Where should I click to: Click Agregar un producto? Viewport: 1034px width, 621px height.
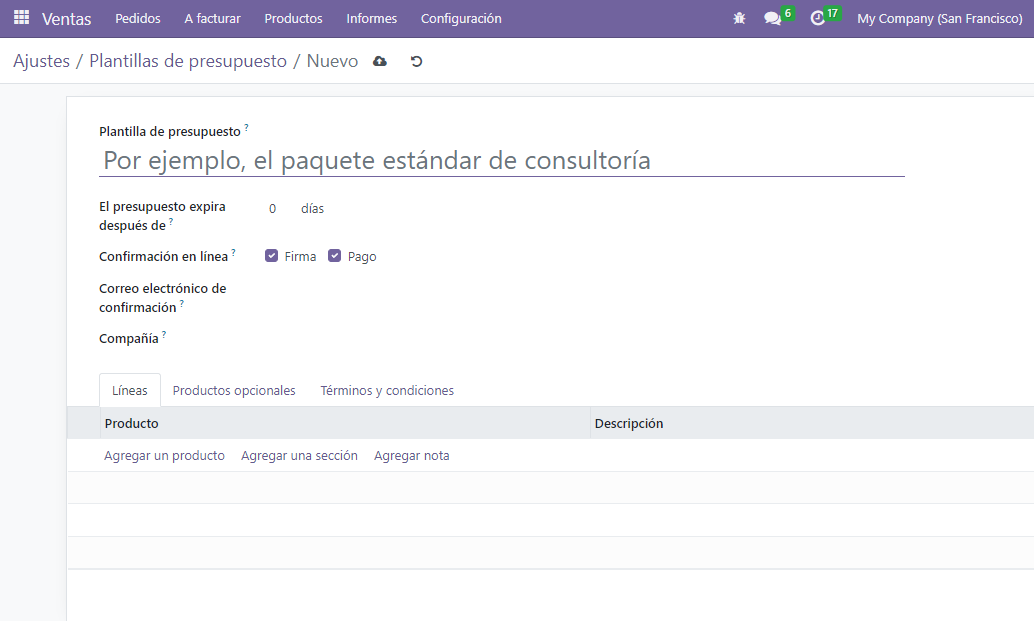[x=164, y=455]
